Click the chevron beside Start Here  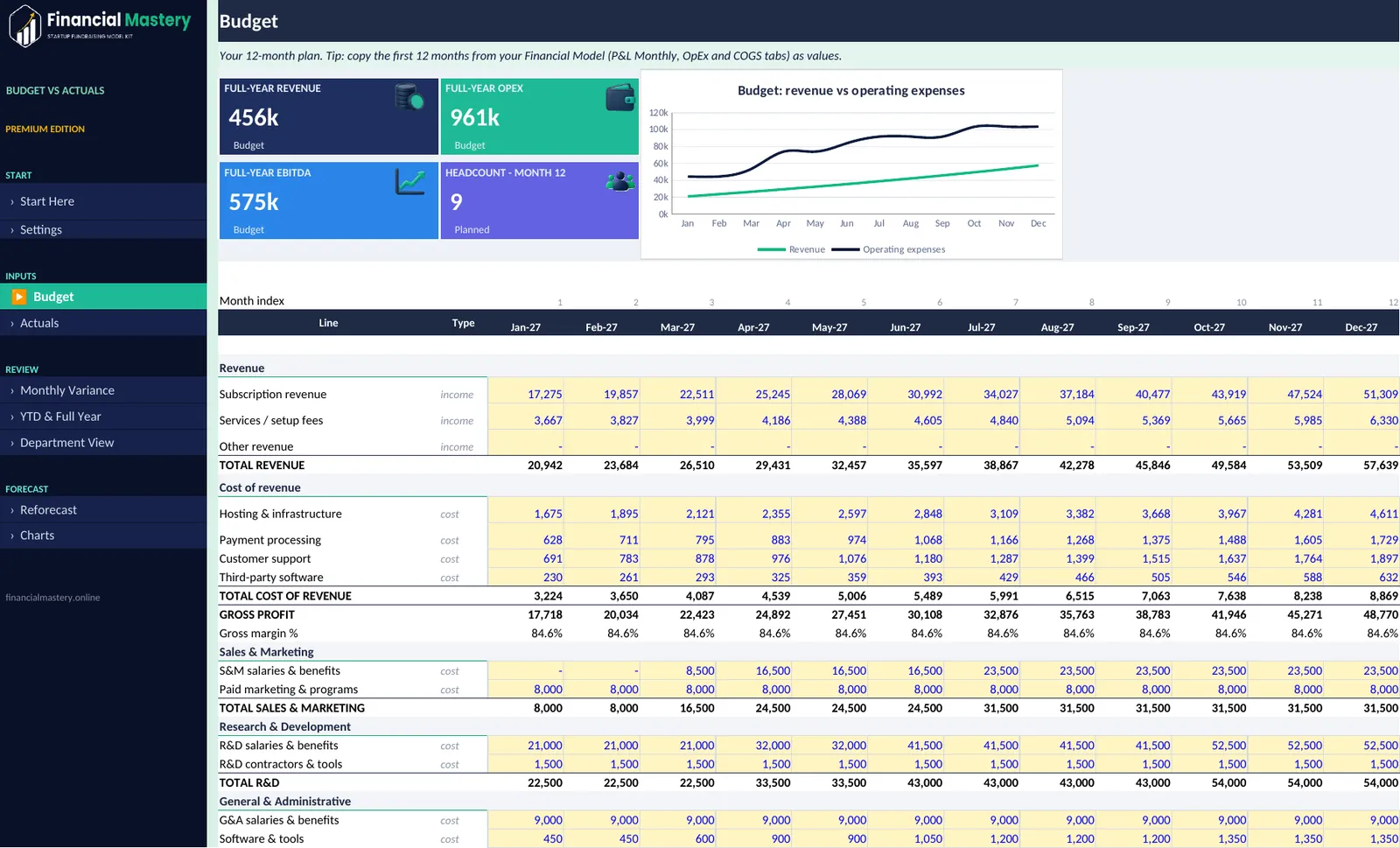pyautogui.click(x=11, y=202)
